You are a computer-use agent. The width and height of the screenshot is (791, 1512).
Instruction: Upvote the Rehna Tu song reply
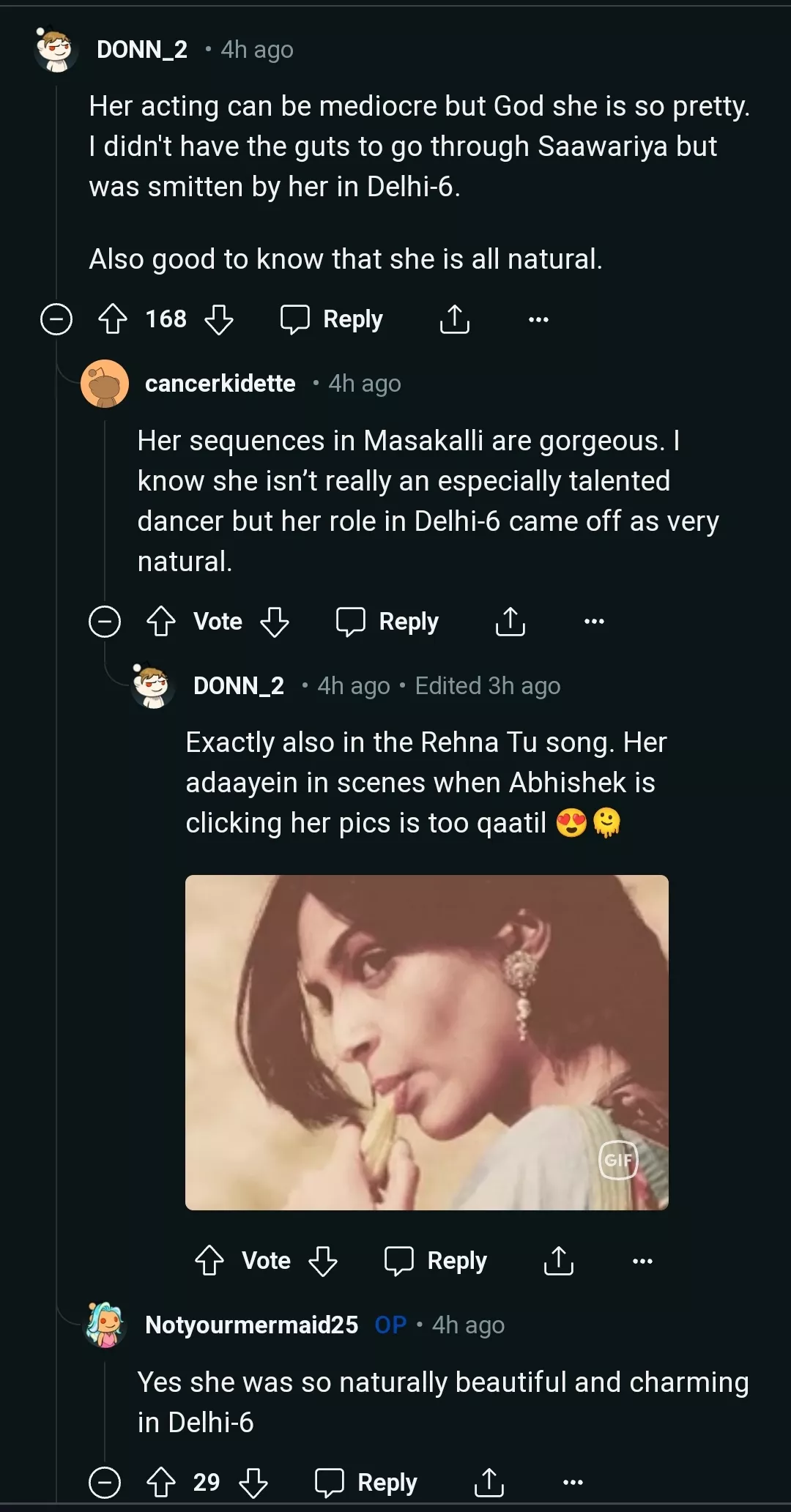[x=209, y=1261]
